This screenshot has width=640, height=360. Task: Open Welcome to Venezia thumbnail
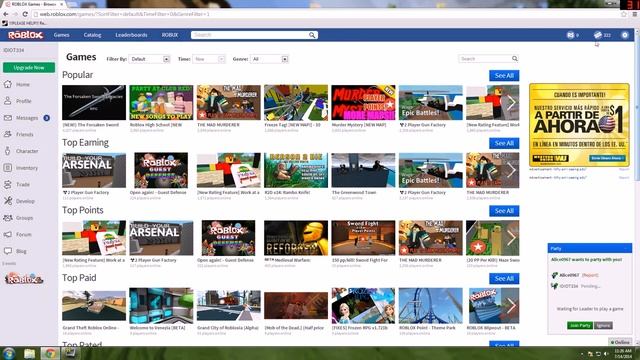point(161,305)
